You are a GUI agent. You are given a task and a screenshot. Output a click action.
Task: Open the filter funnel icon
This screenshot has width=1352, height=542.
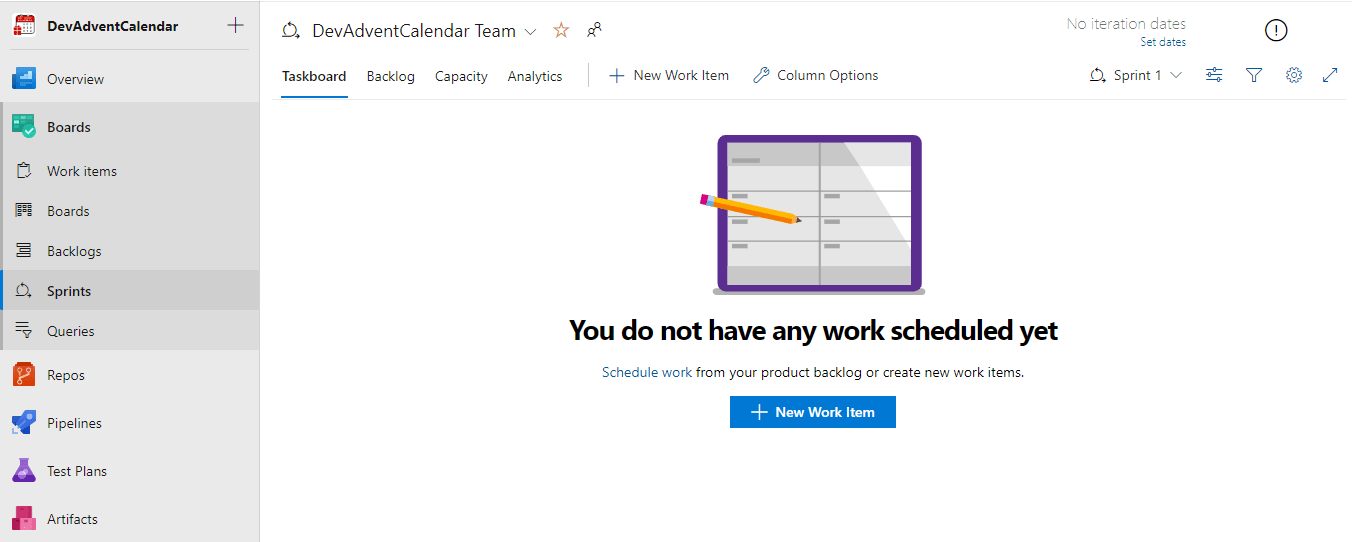(1254, 75)
